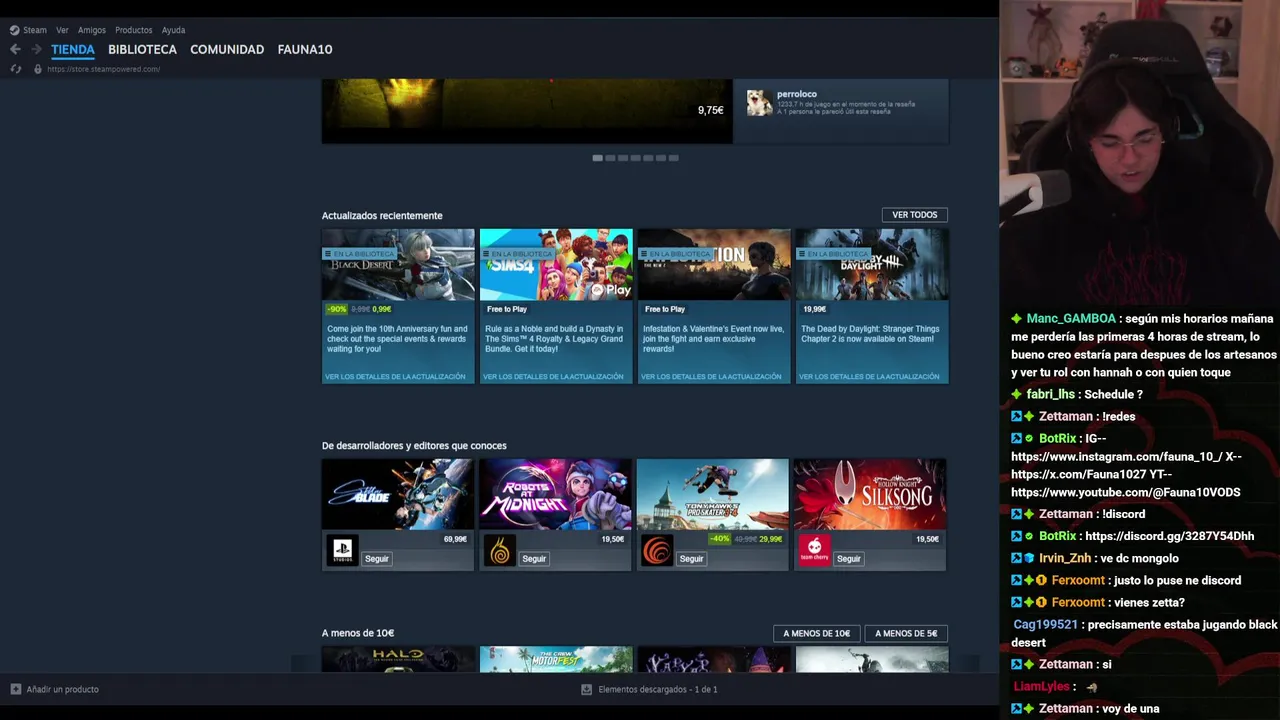
Task: Open perroloco reviewer avatar
Action: (760, 102)
